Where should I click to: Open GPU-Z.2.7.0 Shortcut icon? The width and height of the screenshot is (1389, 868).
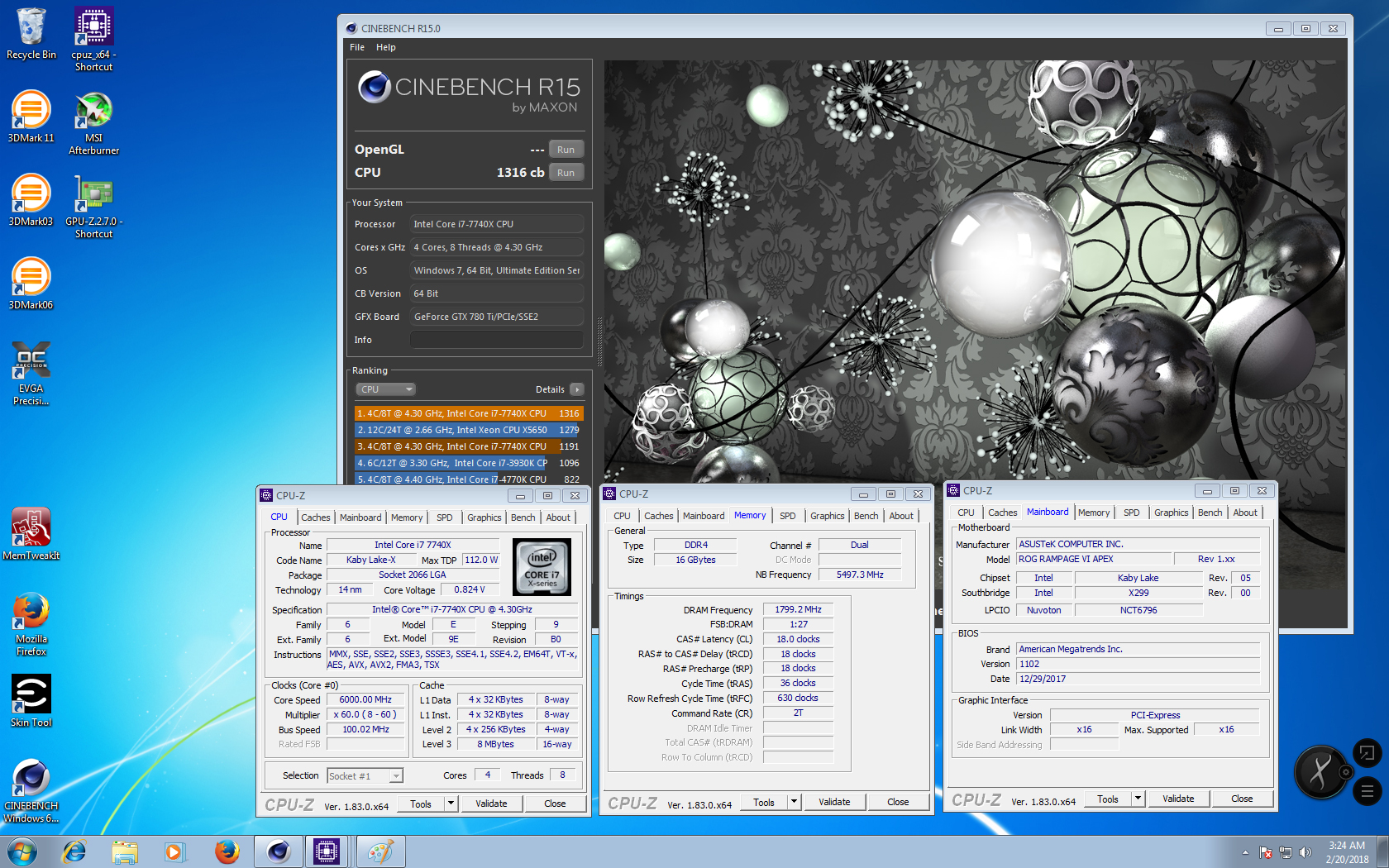coord(93,207)
